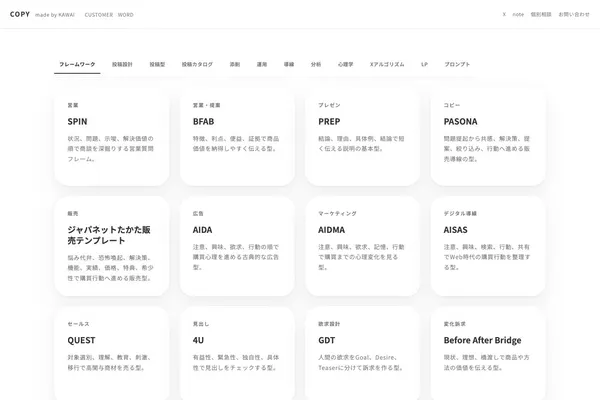Open the 4U headline framework card
The height and width of the screenshot is (400, 600).
tap(237, 353)
